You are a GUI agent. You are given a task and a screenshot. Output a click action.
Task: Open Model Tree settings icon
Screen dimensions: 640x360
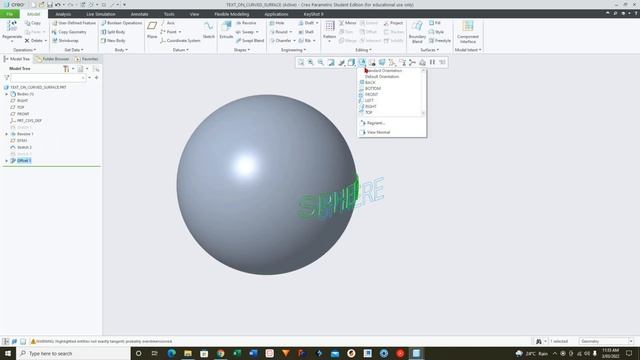(67, 69)
